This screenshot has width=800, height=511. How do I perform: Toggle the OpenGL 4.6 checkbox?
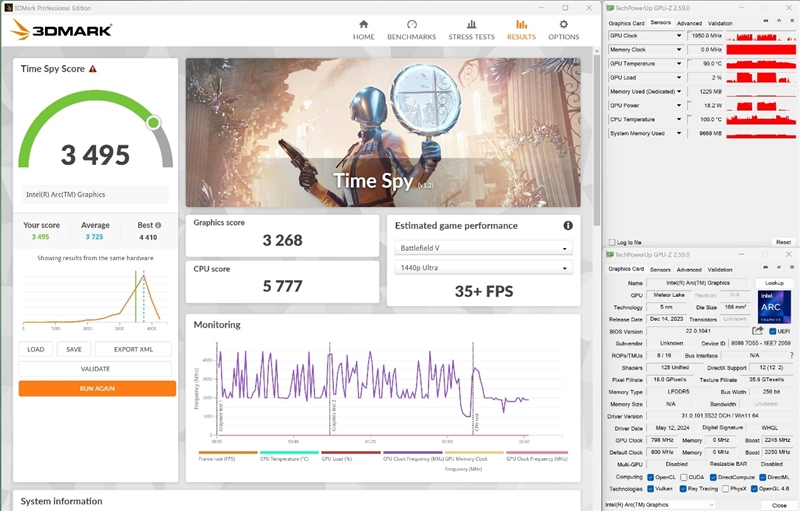(x=754, y=489)
